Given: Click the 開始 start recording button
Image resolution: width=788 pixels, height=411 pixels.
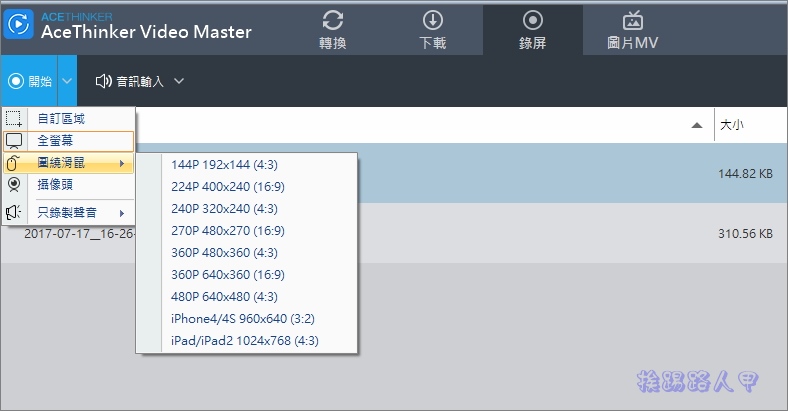Looking at the screenshot, I should pos(30,81).
